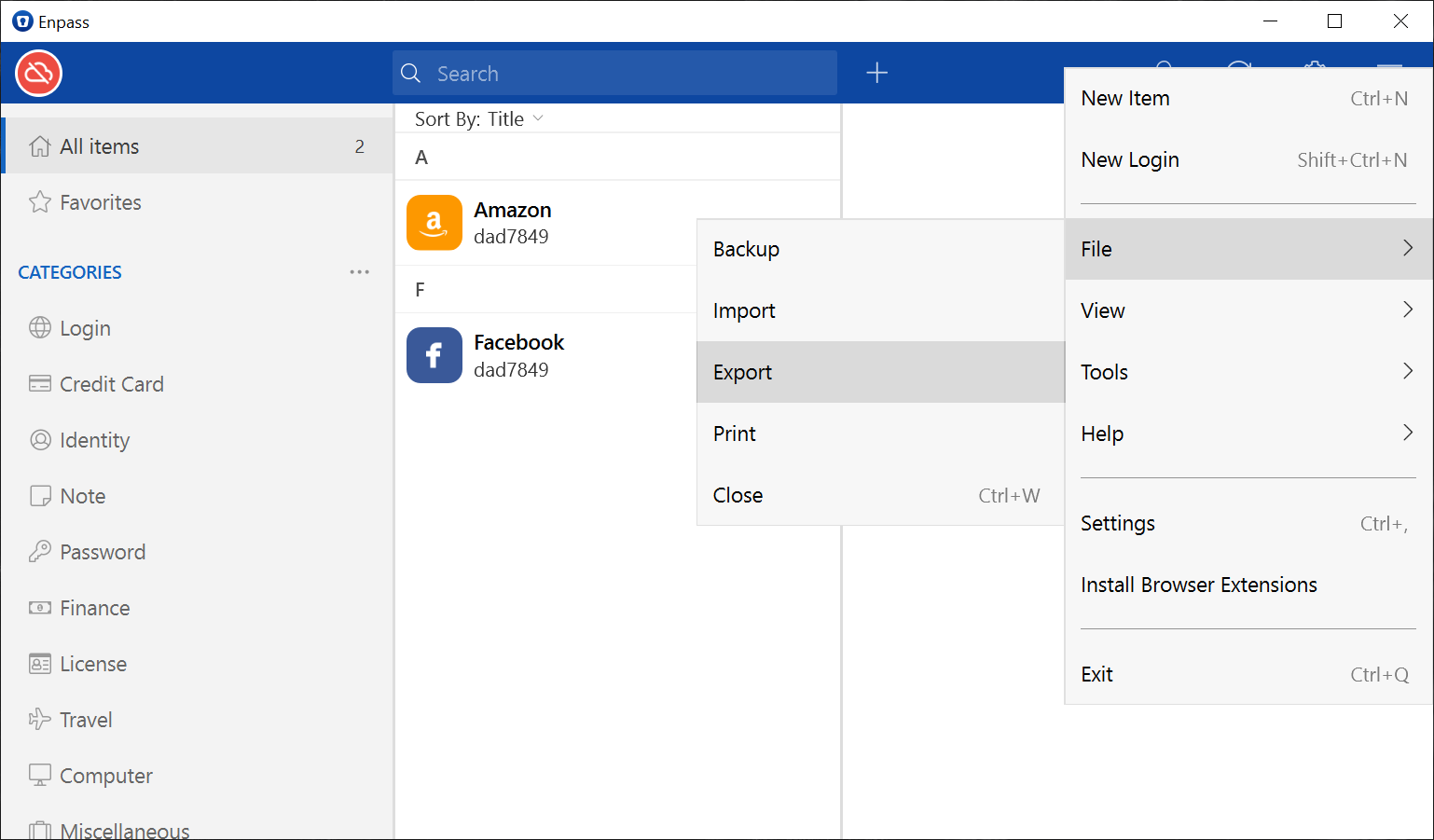The image size is (1434, 840).
Task: Open the Travel airplane category
Action: pyautogui.click(x=40, y=720)
